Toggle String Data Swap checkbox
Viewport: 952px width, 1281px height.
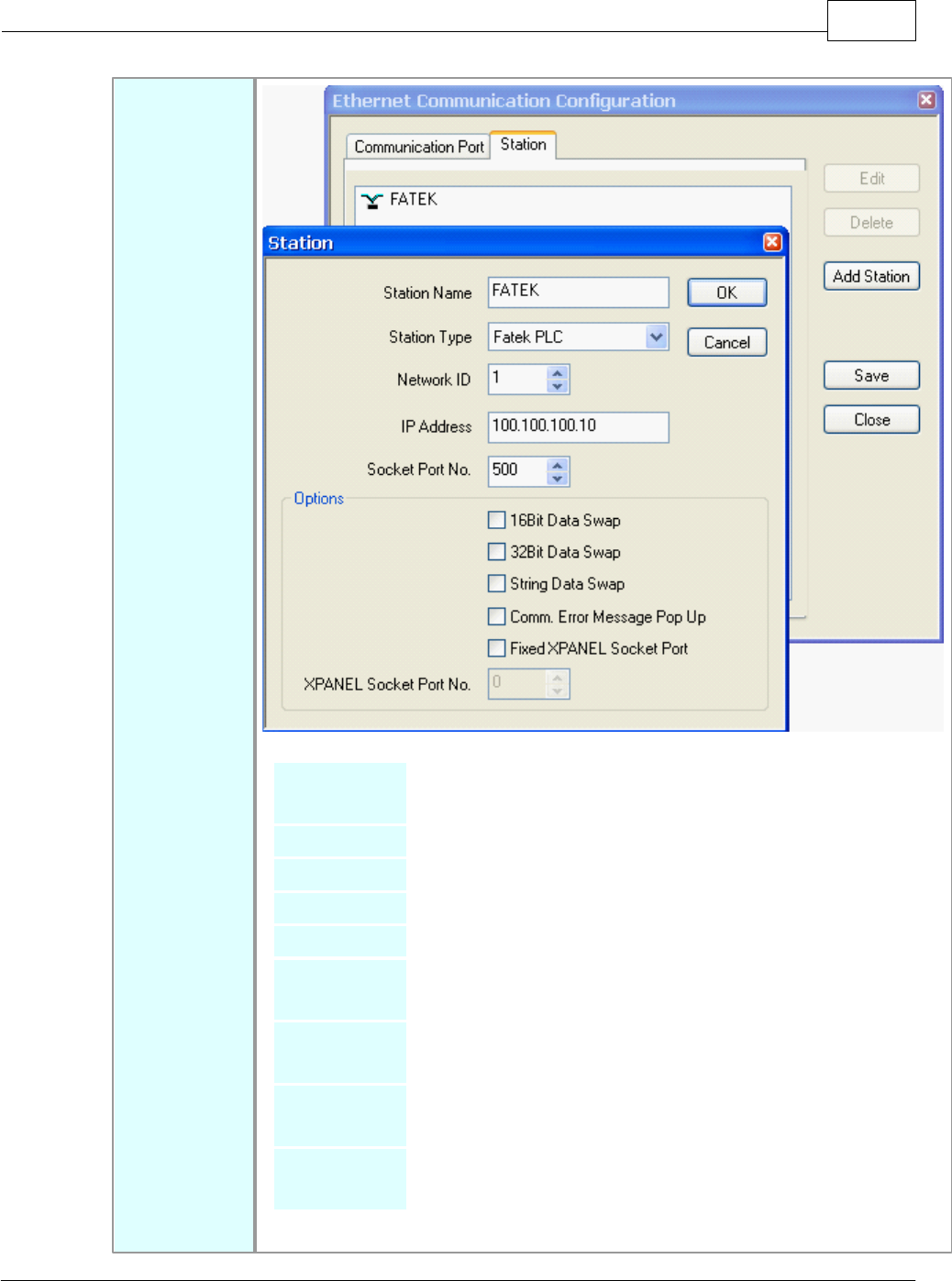496,584
